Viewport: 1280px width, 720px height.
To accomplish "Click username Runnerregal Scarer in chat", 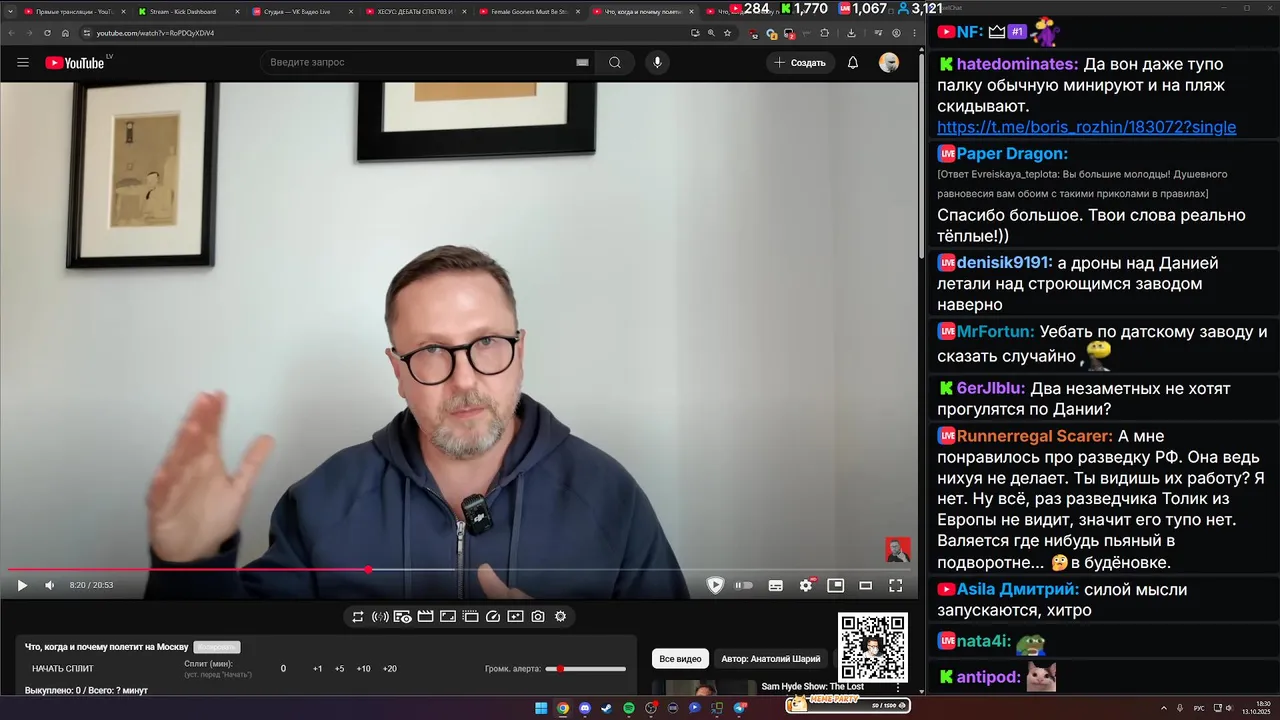I will [1034, 436].
